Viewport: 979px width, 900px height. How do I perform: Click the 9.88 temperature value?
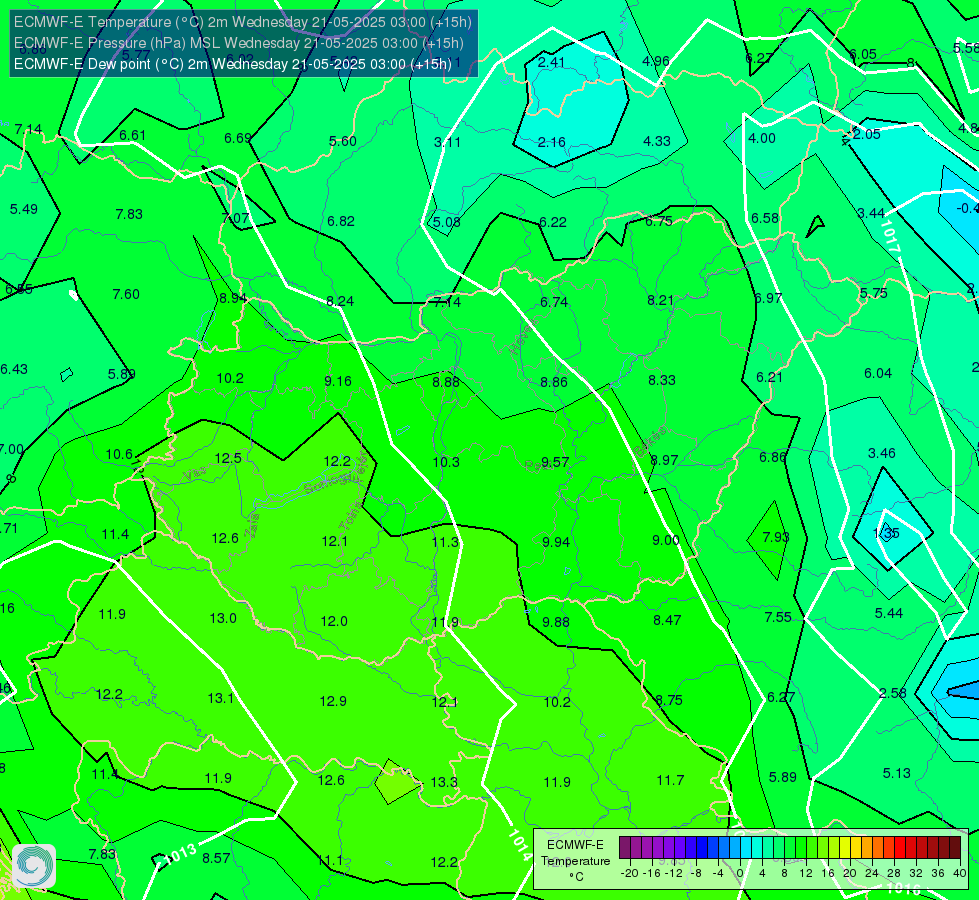556,622
